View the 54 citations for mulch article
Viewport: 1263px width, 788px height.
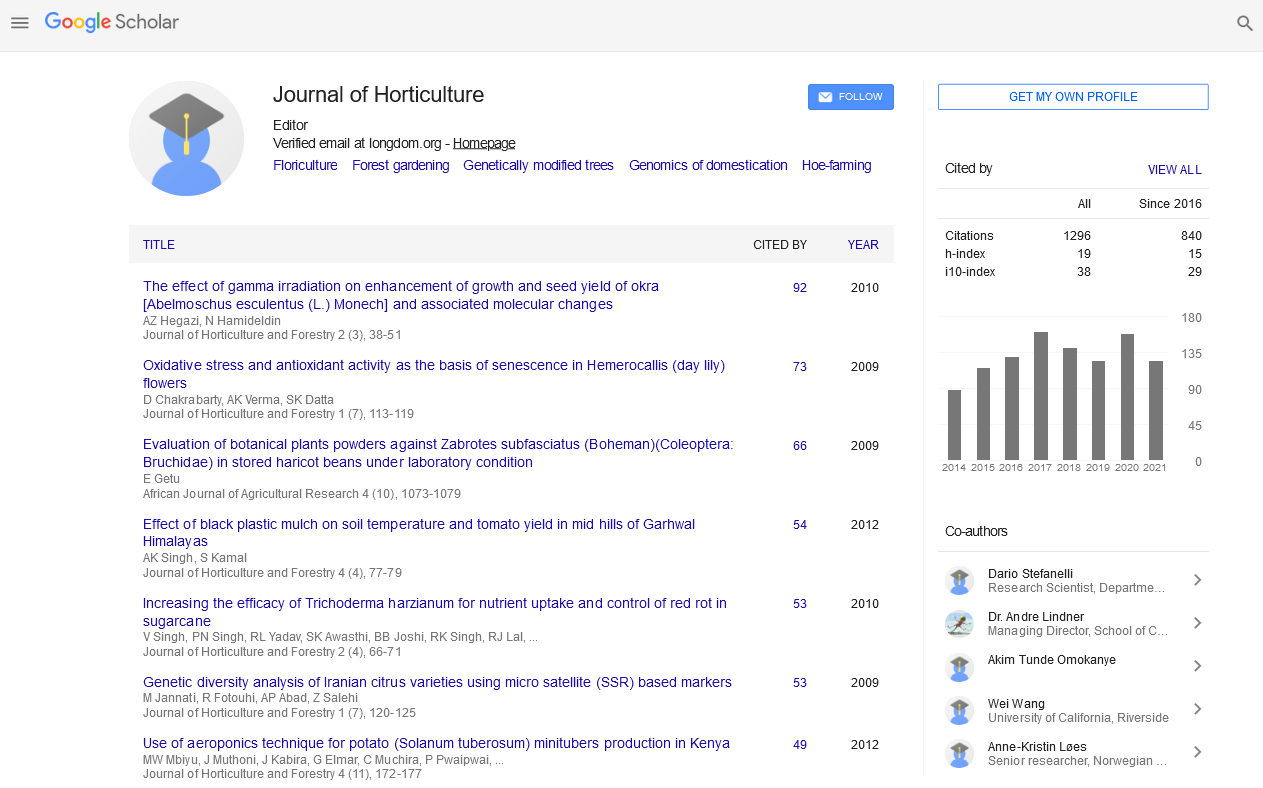click(x=800, y=525)
